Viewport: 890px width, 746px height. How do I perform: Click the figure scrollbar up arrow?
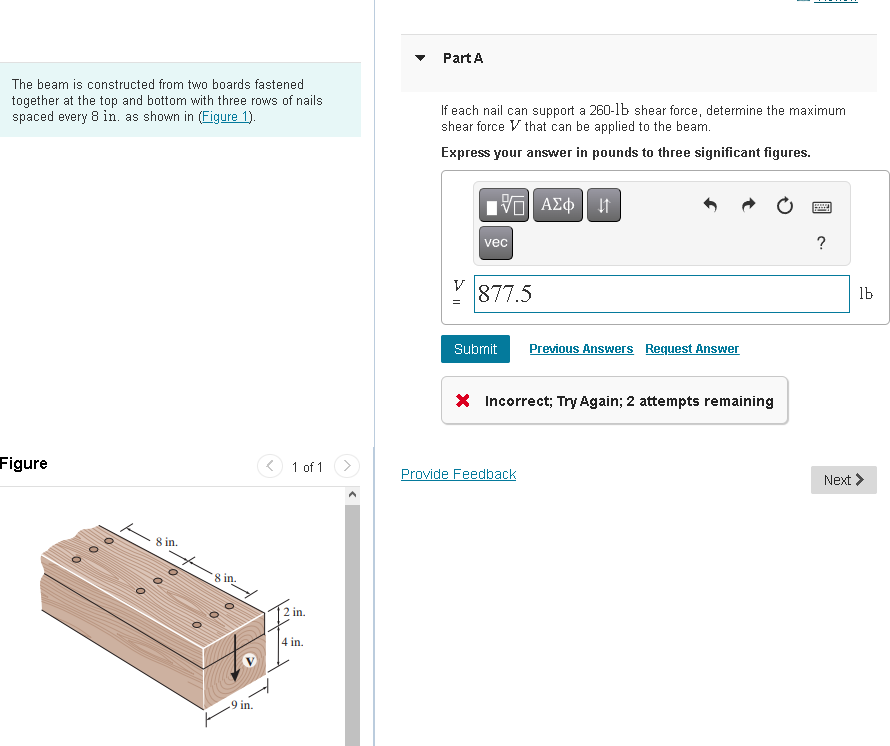click(352, 492)
